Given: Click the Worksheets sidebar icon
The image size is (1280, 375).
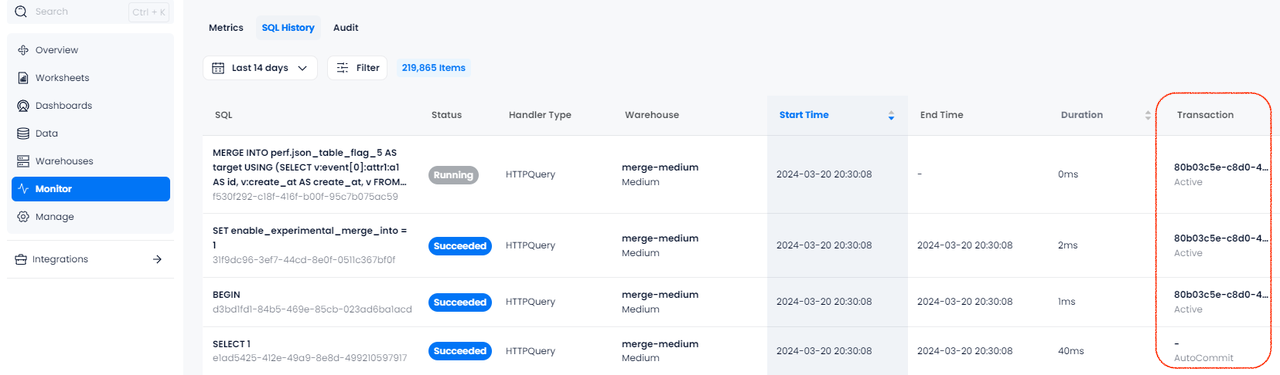Looking at the screenshot, I should coord(23,78).
